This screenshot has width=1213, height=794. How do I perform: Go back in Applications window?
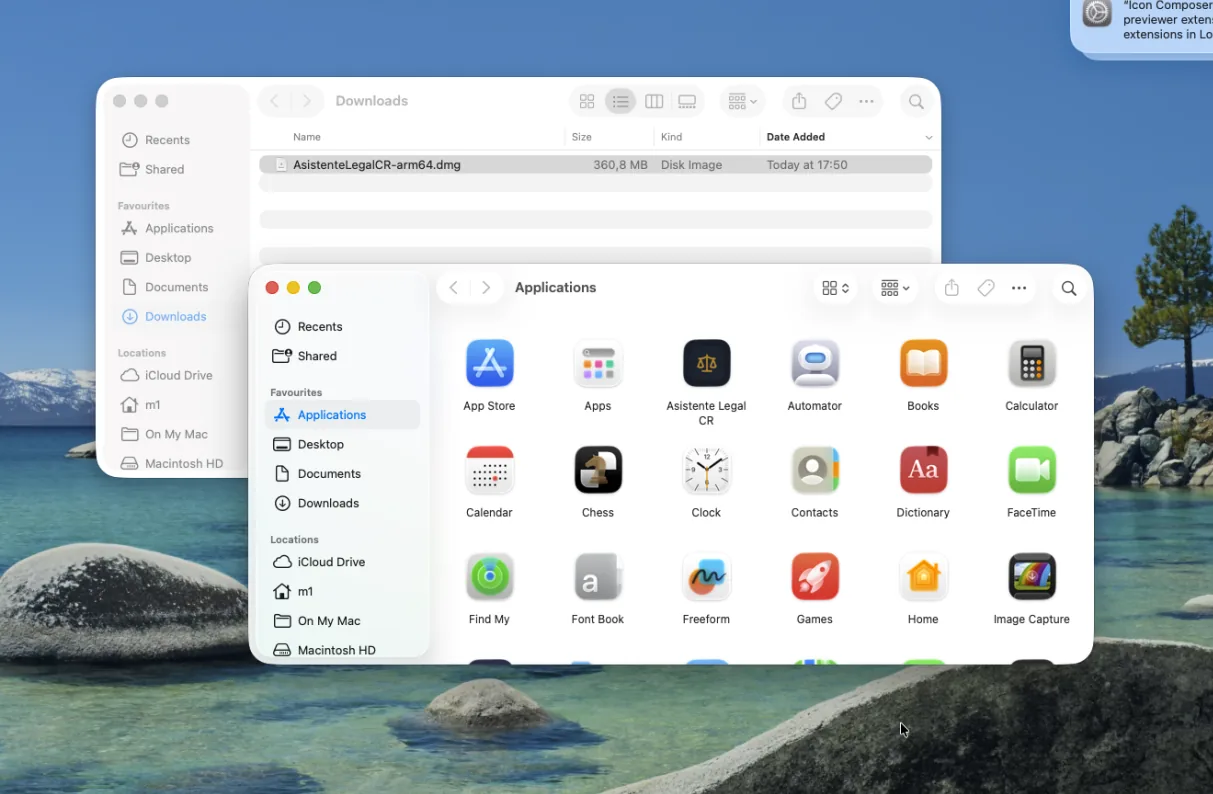pos(454,288)
